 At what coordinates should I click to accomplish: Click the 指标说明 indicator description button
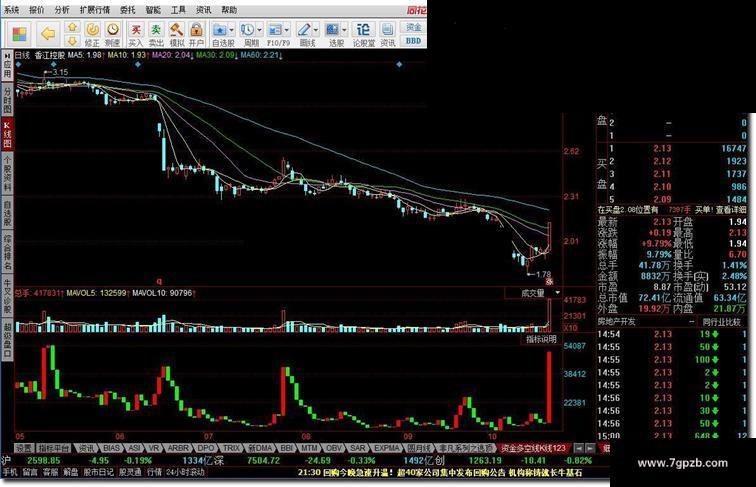pyautogui.click(x=541, y=339)
